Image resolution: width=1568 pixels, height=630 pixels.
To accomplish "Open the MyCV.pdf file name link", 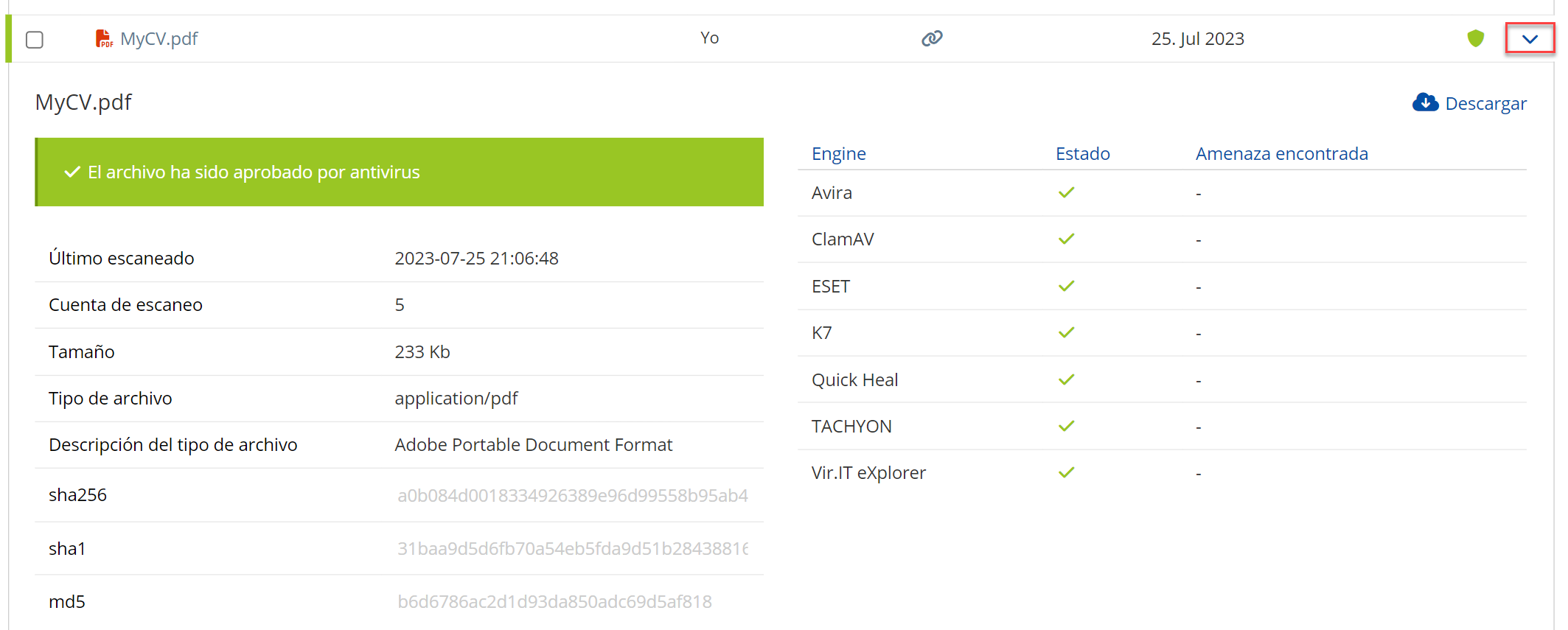I will (x=158, y=39).
